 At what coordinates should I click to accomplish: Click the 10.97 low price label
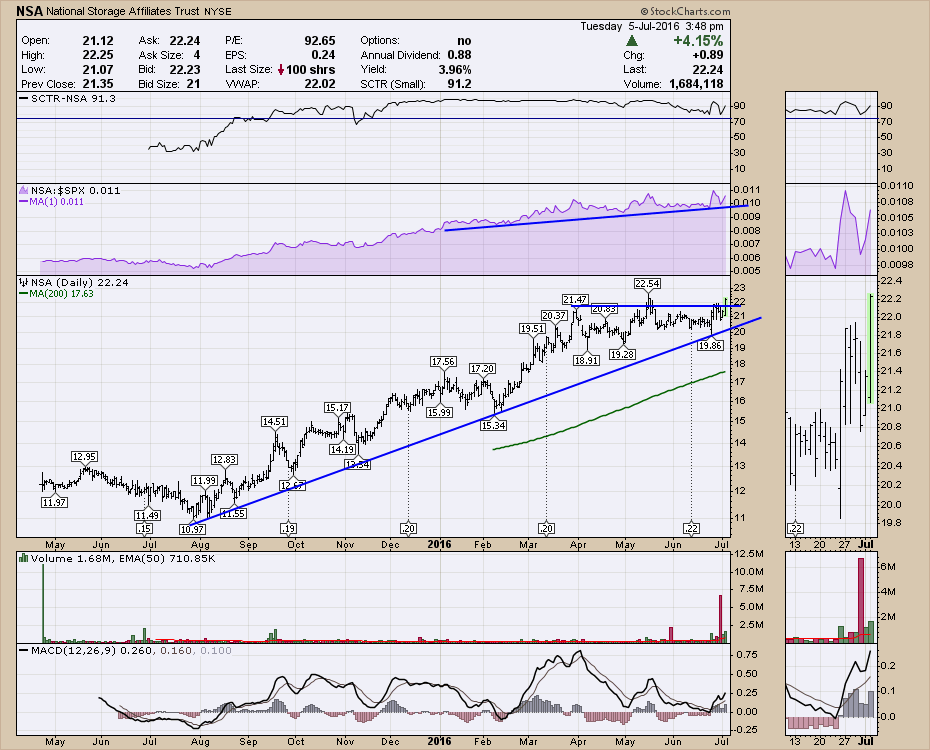(x=192, y=529)
